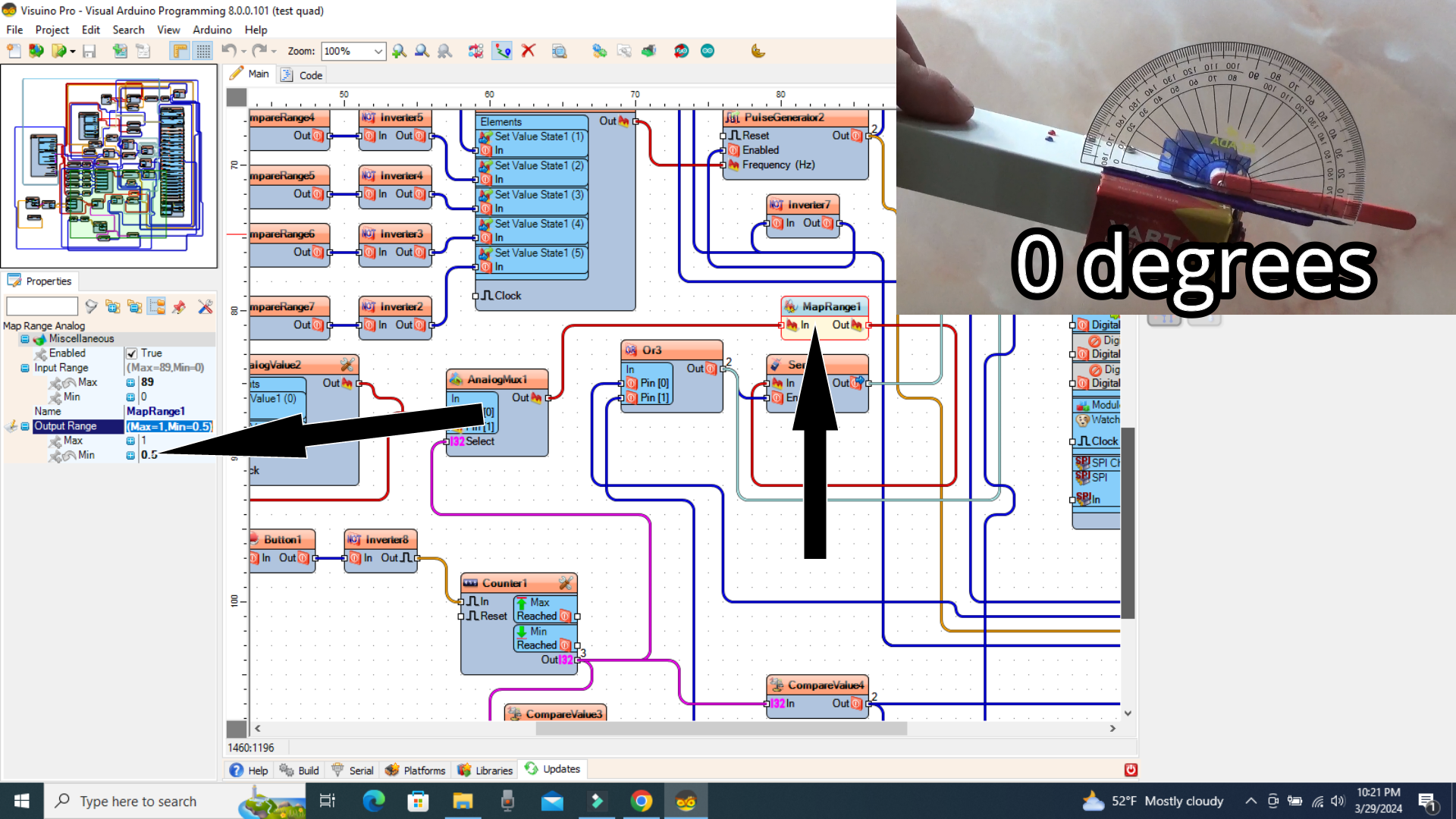This screenshot has height=819, width=1456.
Task: Open the Redo history dropdown arrow
Action: point(274,52)
